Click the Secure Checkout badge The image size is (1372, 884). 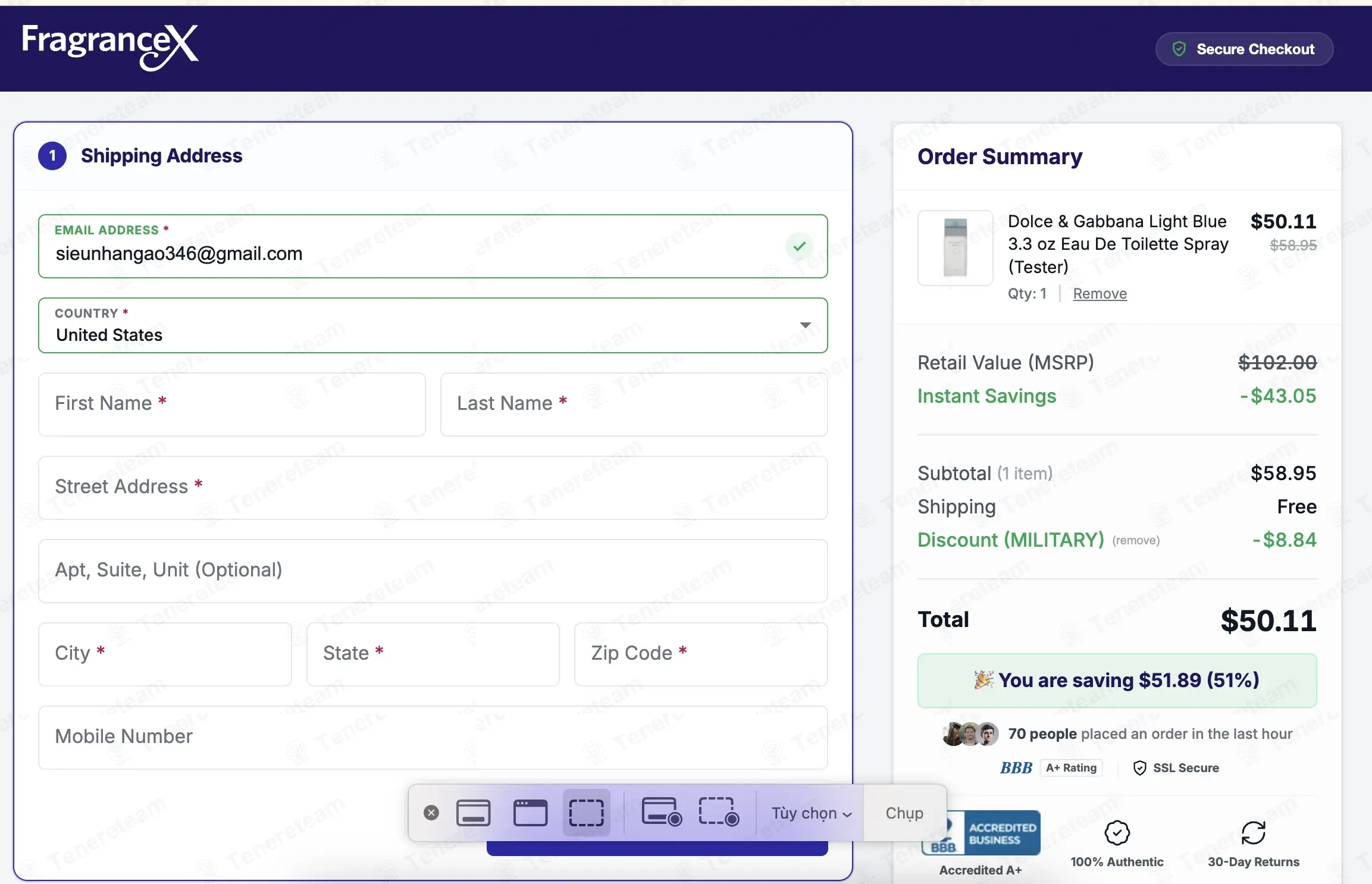1244,49
